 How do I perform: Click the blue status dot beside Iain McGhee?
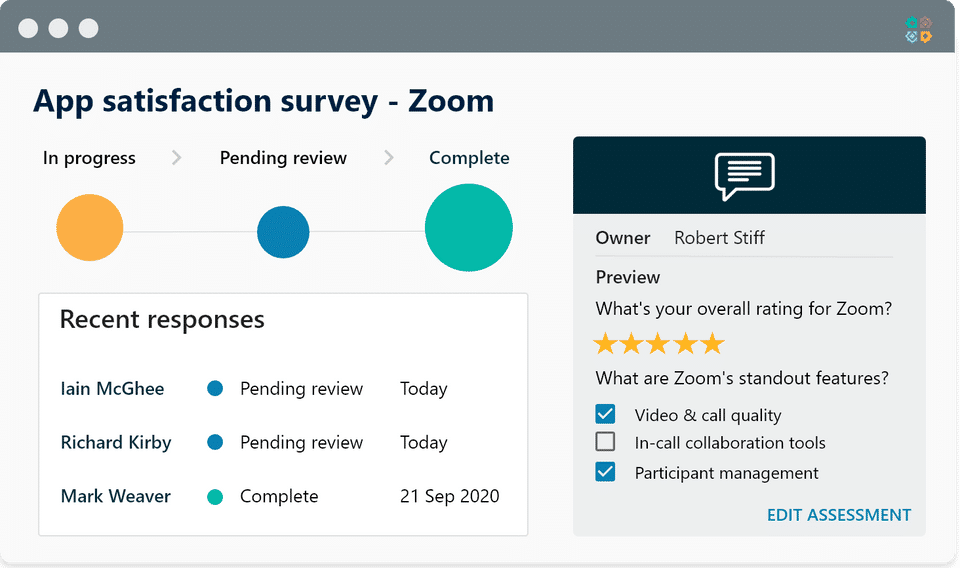pos(215,389)
